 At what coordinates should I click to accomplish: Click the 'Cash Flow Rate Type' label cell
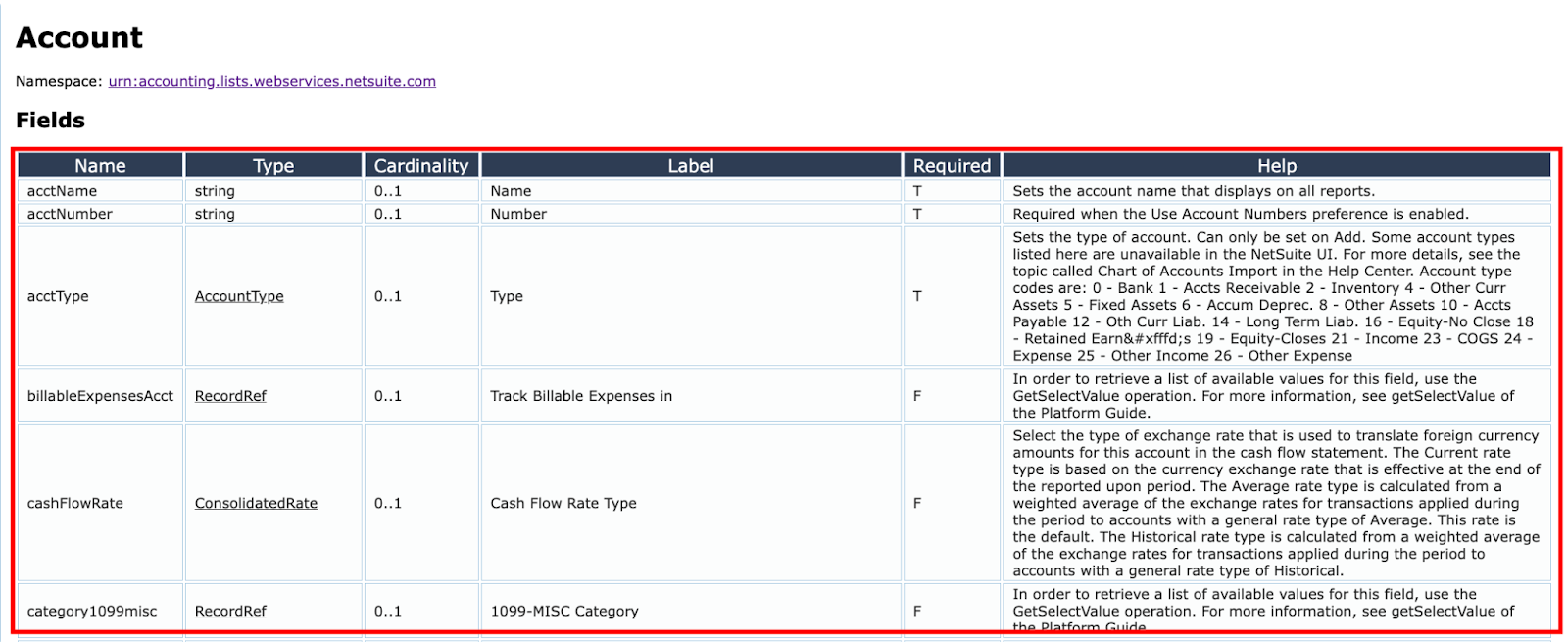coord(691,503)
